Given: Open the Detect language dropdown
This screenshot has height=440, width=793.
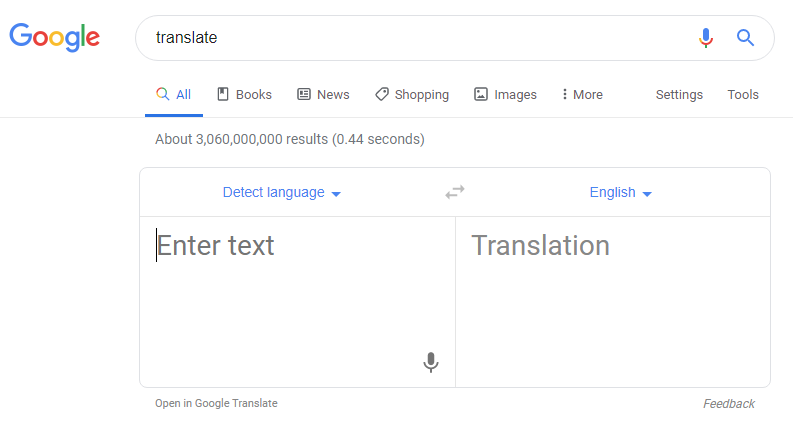Looking at the screenshot, I should pos(282,193).
